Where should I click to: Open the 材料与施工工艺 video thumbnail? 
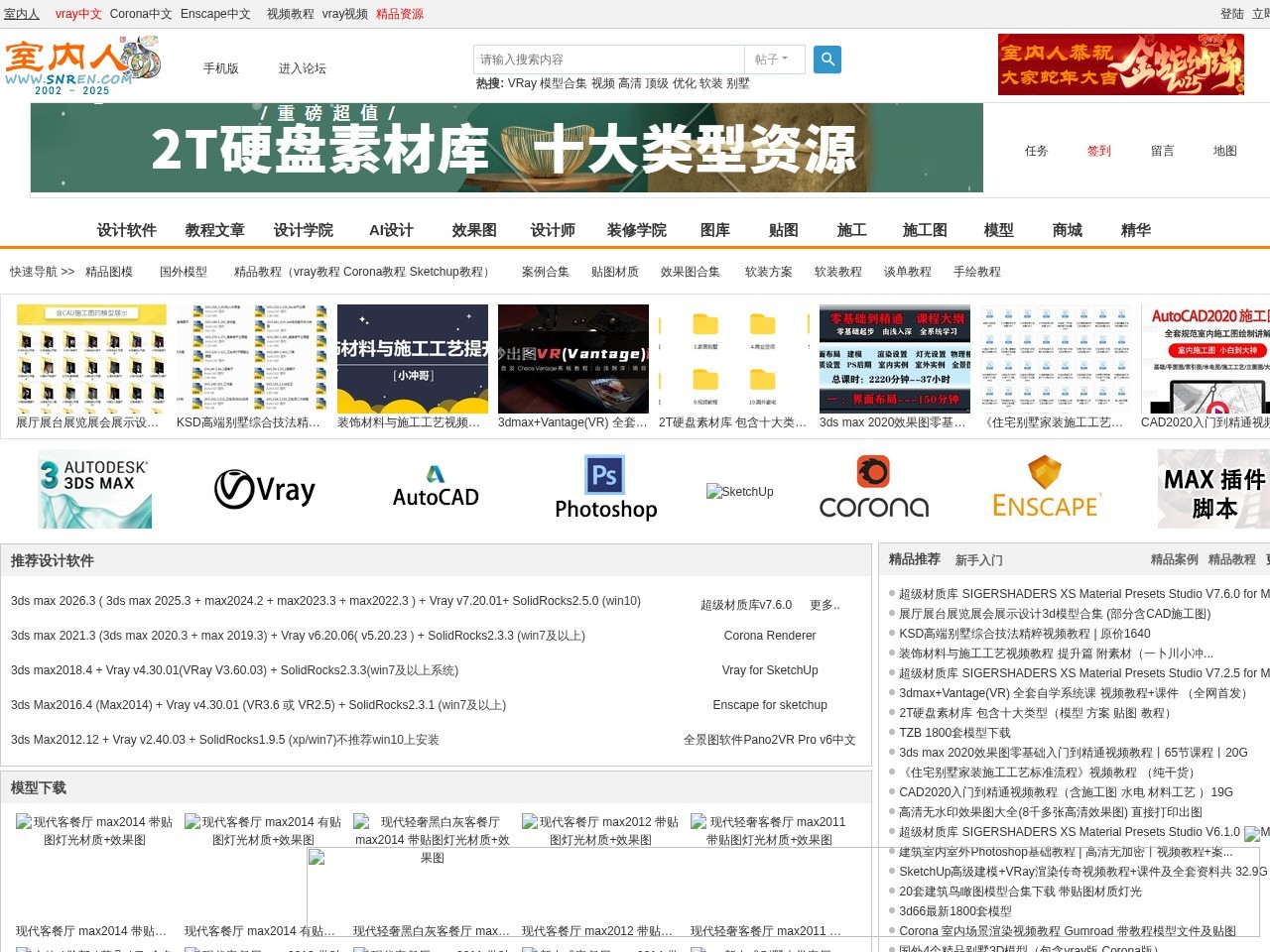[x=413, y=359]
